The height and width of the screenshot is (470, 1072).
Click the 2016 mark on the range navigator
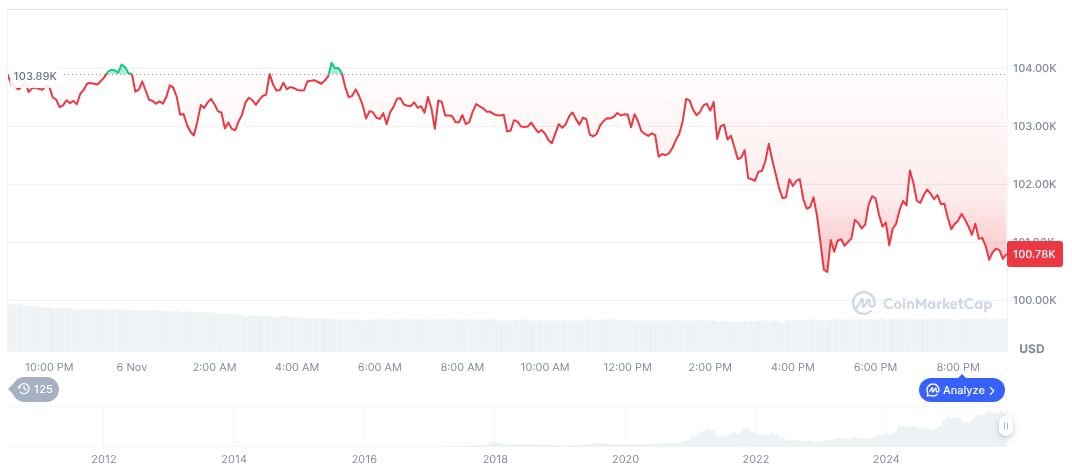click(364, 459)
